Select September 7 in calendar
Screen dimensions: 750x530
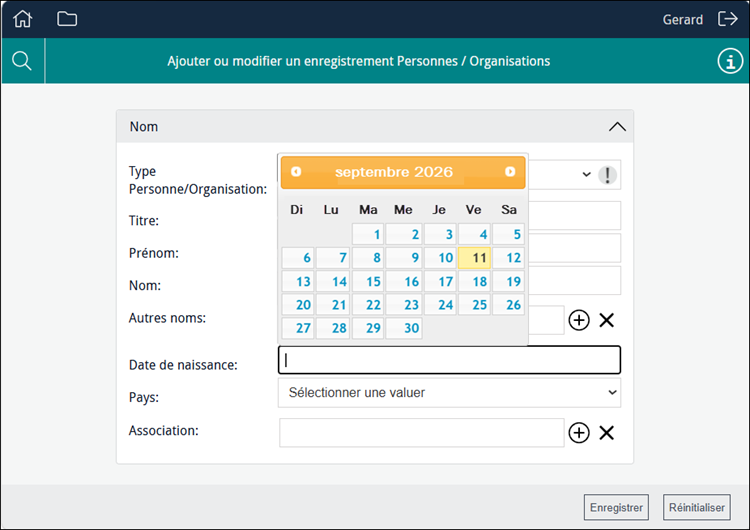[332, 258]
